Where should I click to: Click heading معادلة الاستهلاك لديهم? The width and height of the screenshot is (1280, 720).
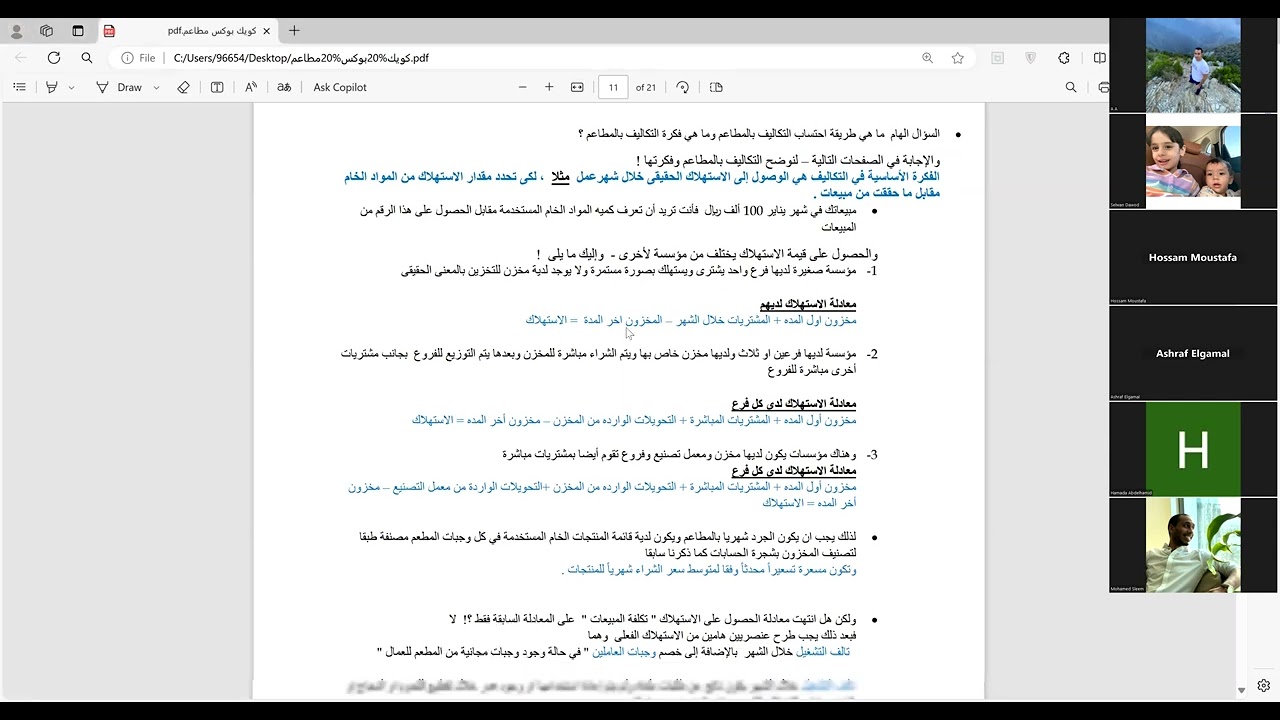808,304
